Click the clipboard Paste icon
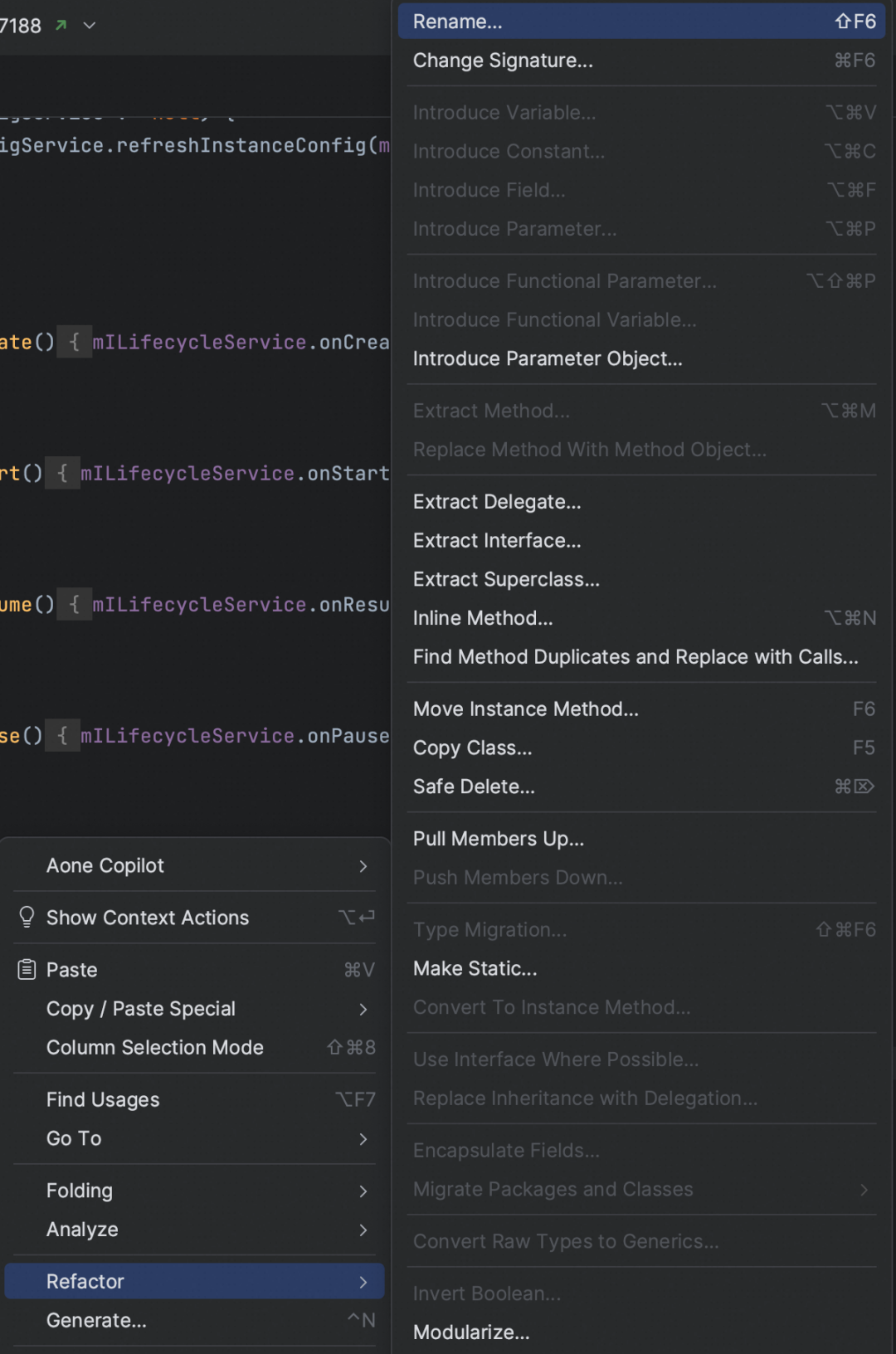The image size is (896, 1354). tap(27, 969)
